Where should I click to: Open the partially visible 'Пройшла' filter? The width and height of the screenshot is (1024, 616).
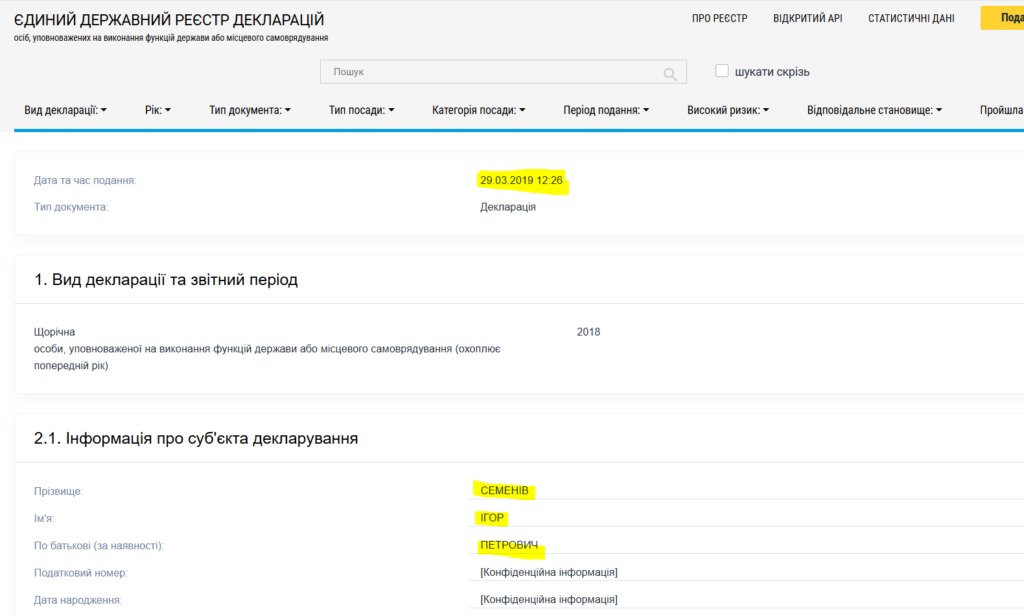pos(1001,110)
